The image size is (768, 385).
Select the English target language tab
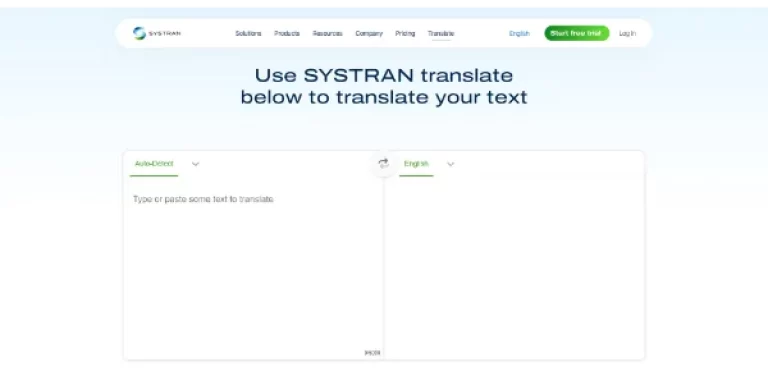pyautogui.click(x=416, y=164)
